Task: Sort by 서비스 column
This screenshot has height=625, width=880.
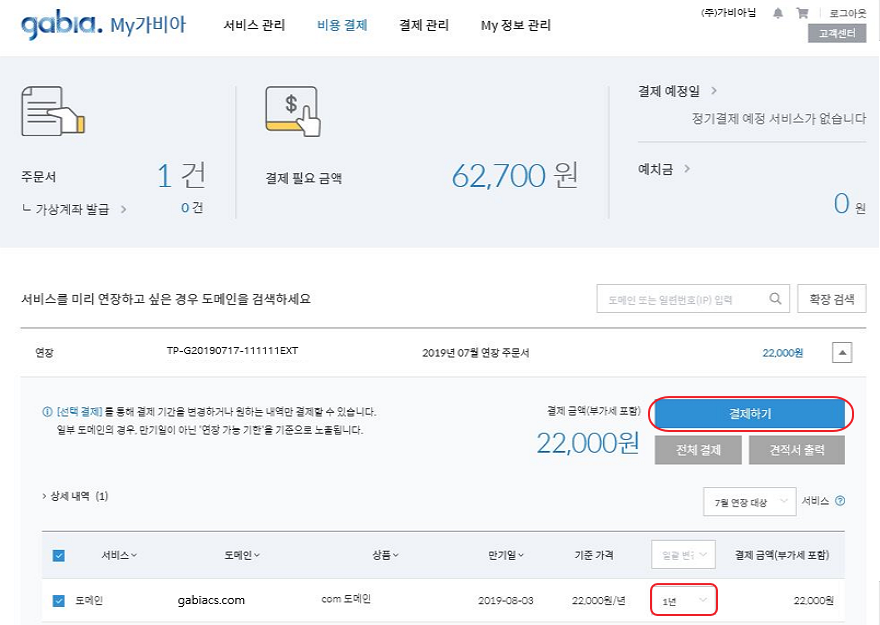Action: point(119,555)
